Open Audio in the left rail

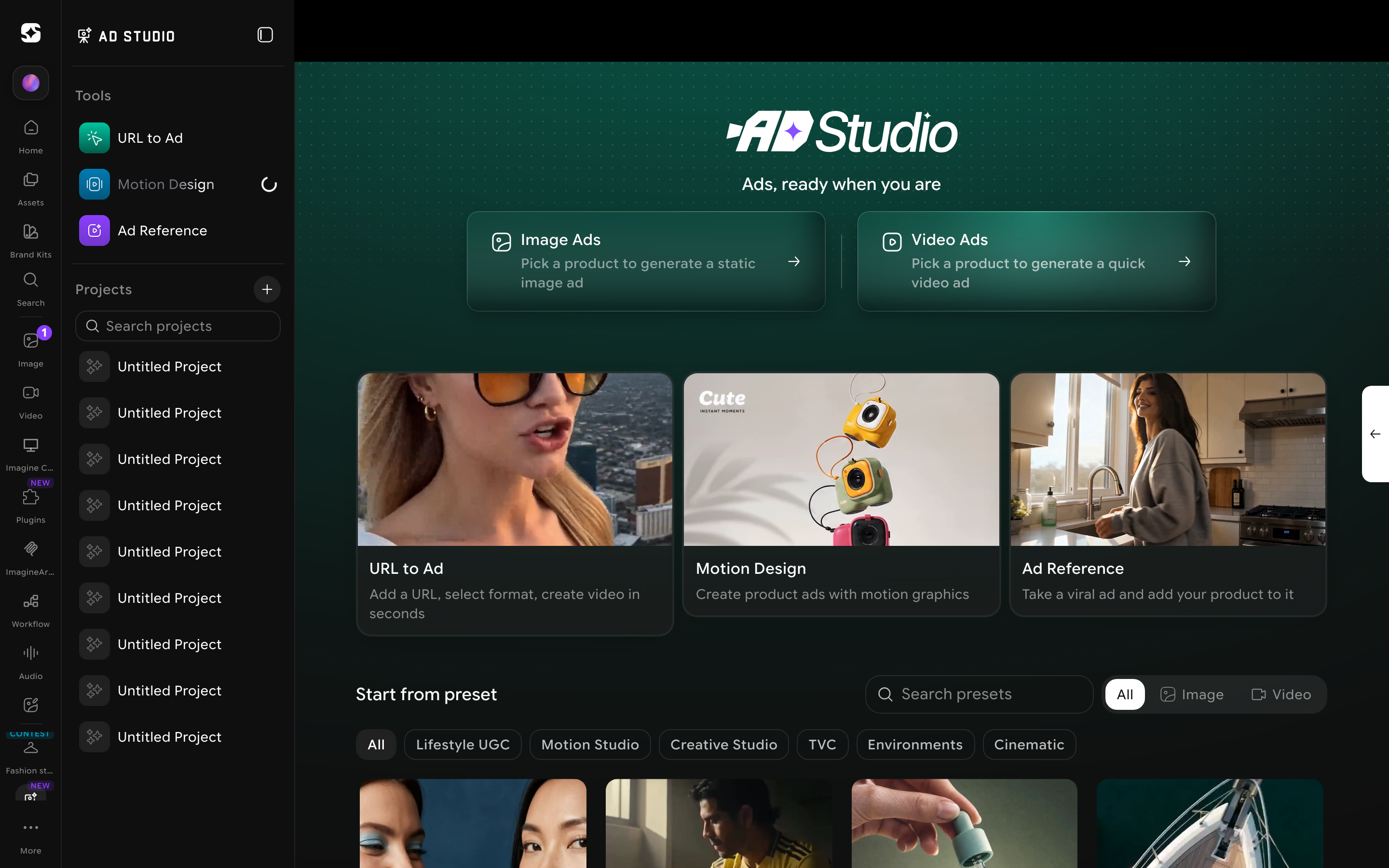click(30, 663)
